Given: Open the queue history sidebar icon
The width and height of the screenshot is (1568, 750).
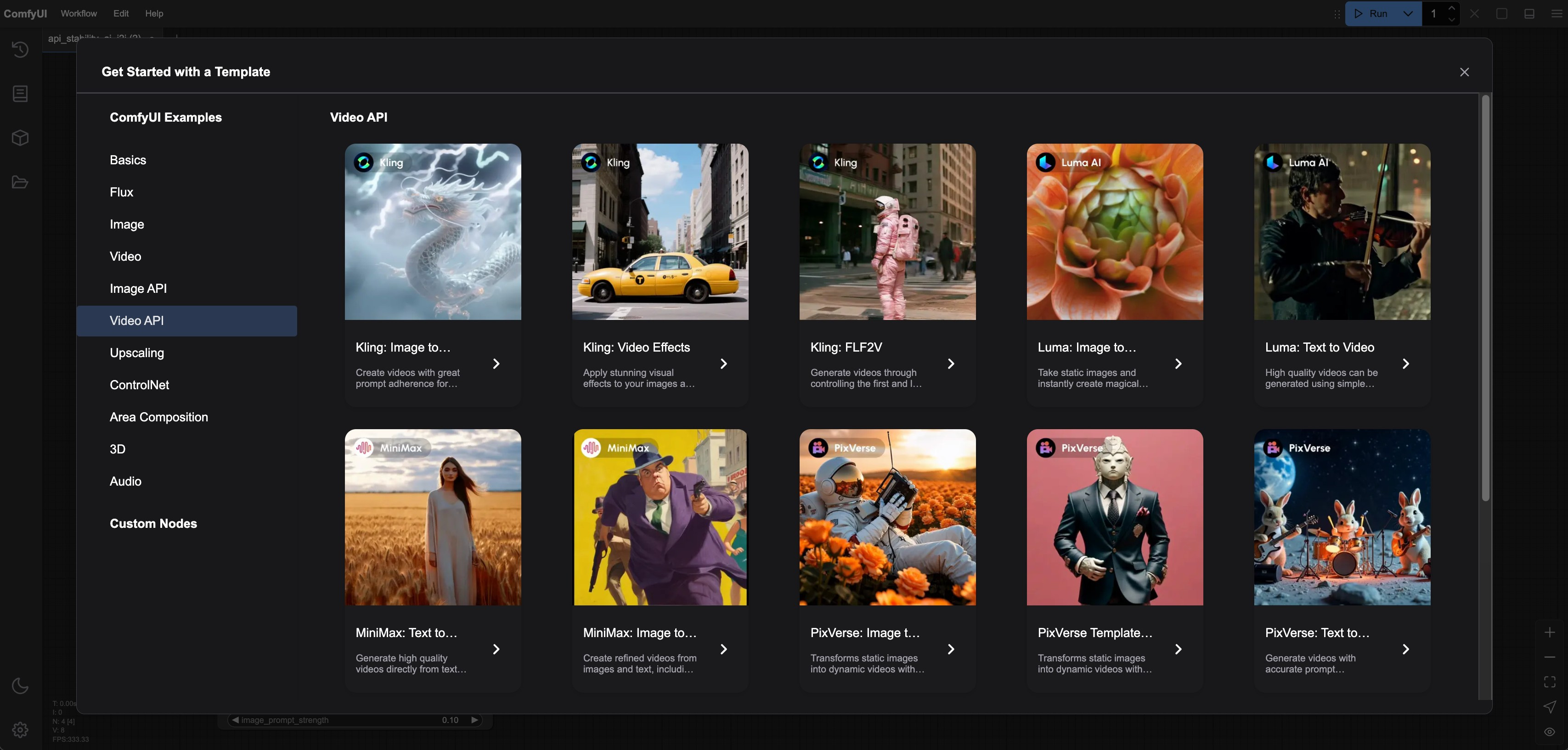Looking at the screenshot, I should (20, 49).
